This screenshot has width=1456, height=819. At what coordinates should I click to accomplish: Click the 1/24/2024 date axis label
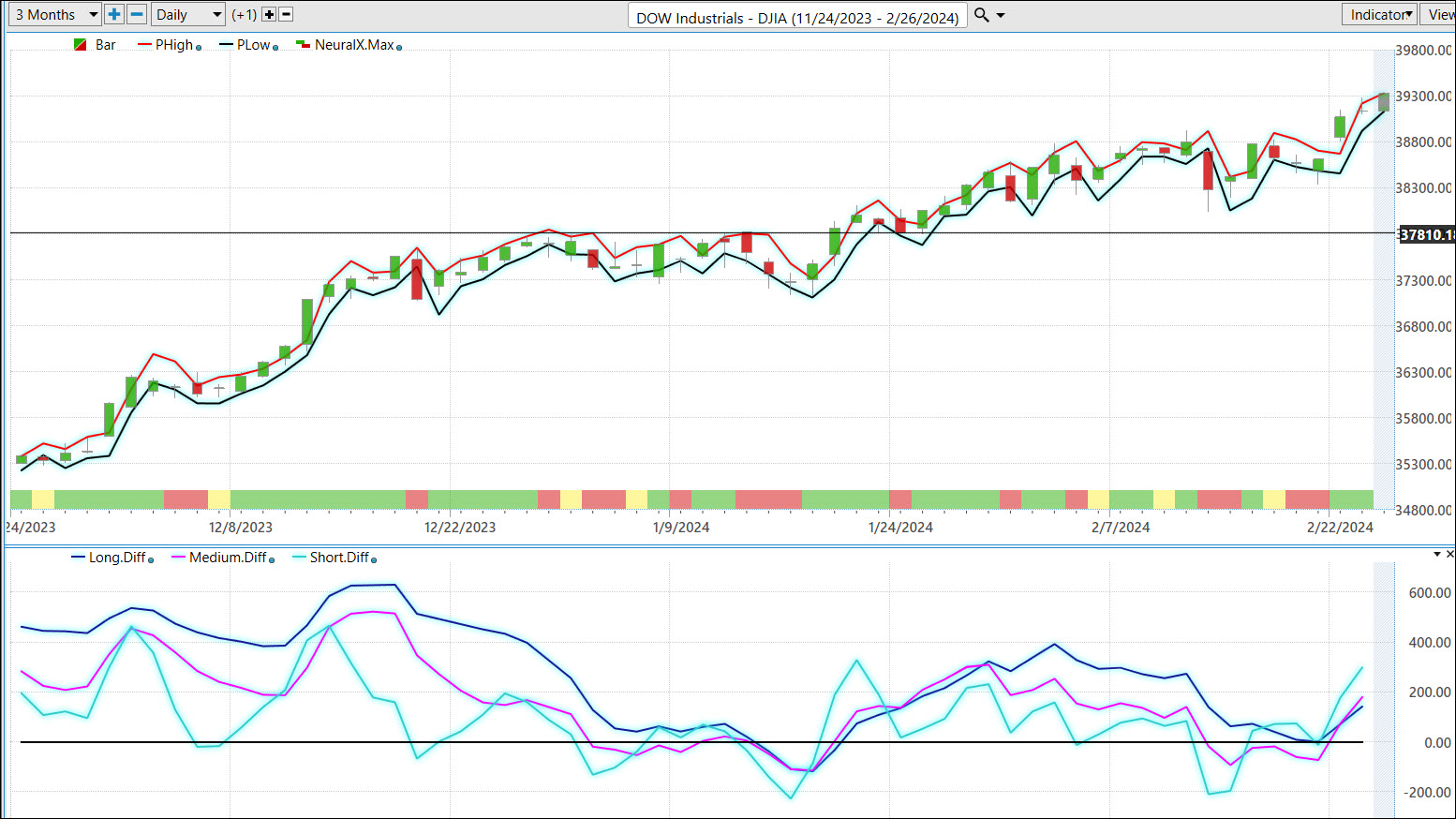900,528
